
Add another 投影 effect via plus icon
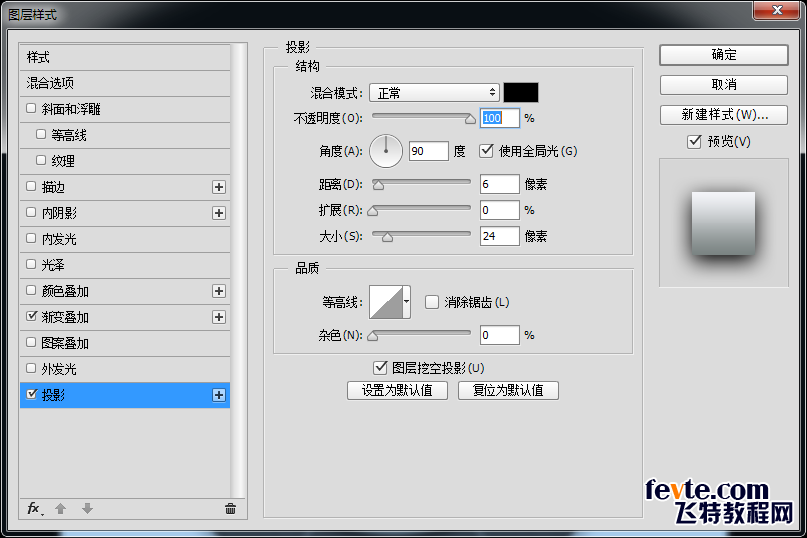pos(219,395)
